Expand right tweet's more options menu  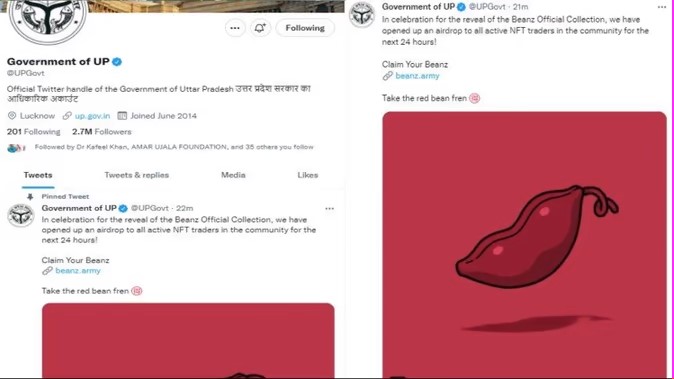click(x=662, y=7)
